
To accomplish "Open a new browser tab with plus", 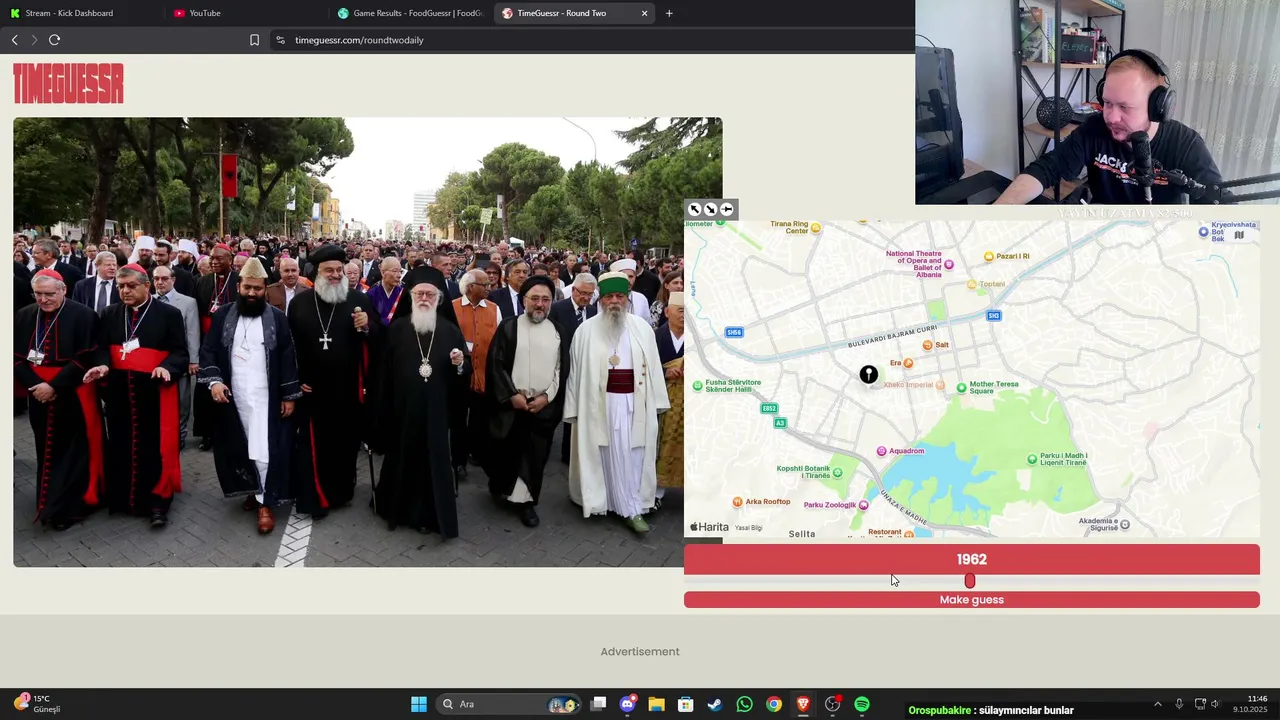I will [x=669, y=13].
